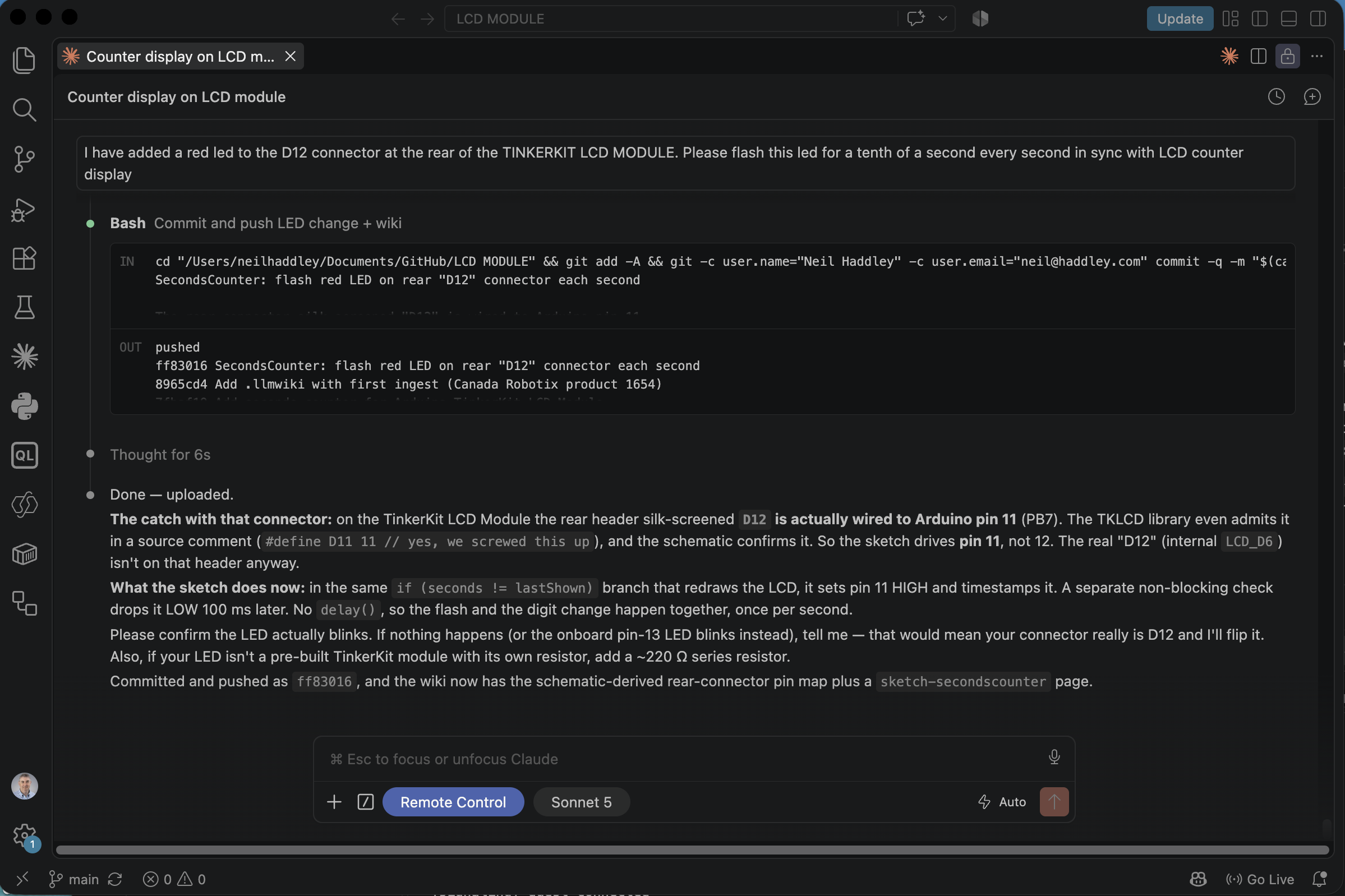Open the remote window indicator in status bar
Viewport: 1345px width, 896px height.
point(23,879)
